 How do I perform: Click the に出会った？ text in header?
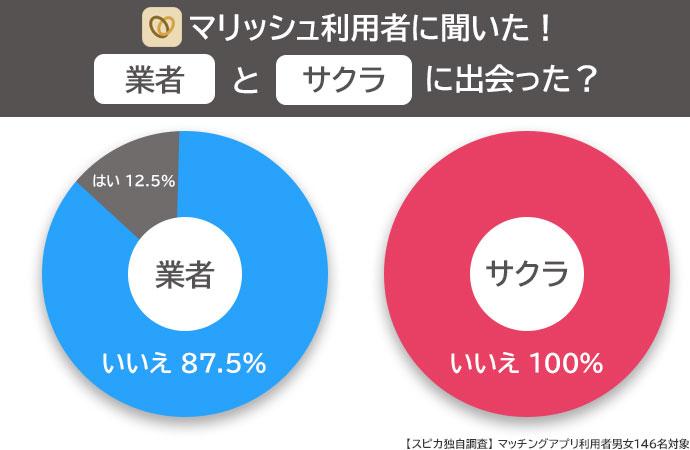[x=510, y=79]
